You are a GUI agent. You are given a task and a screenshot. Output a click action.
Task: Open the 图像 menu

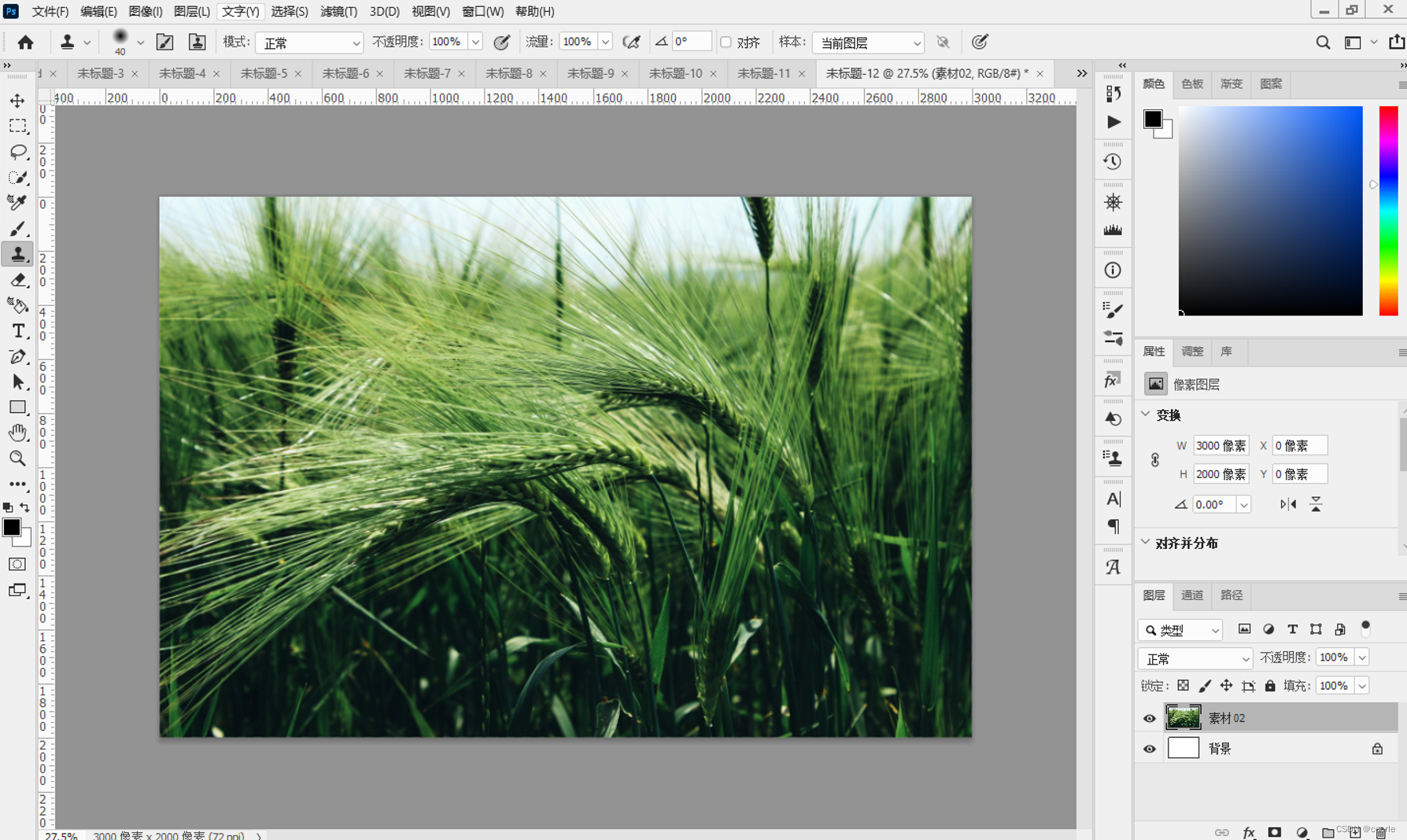click(145, 12)
